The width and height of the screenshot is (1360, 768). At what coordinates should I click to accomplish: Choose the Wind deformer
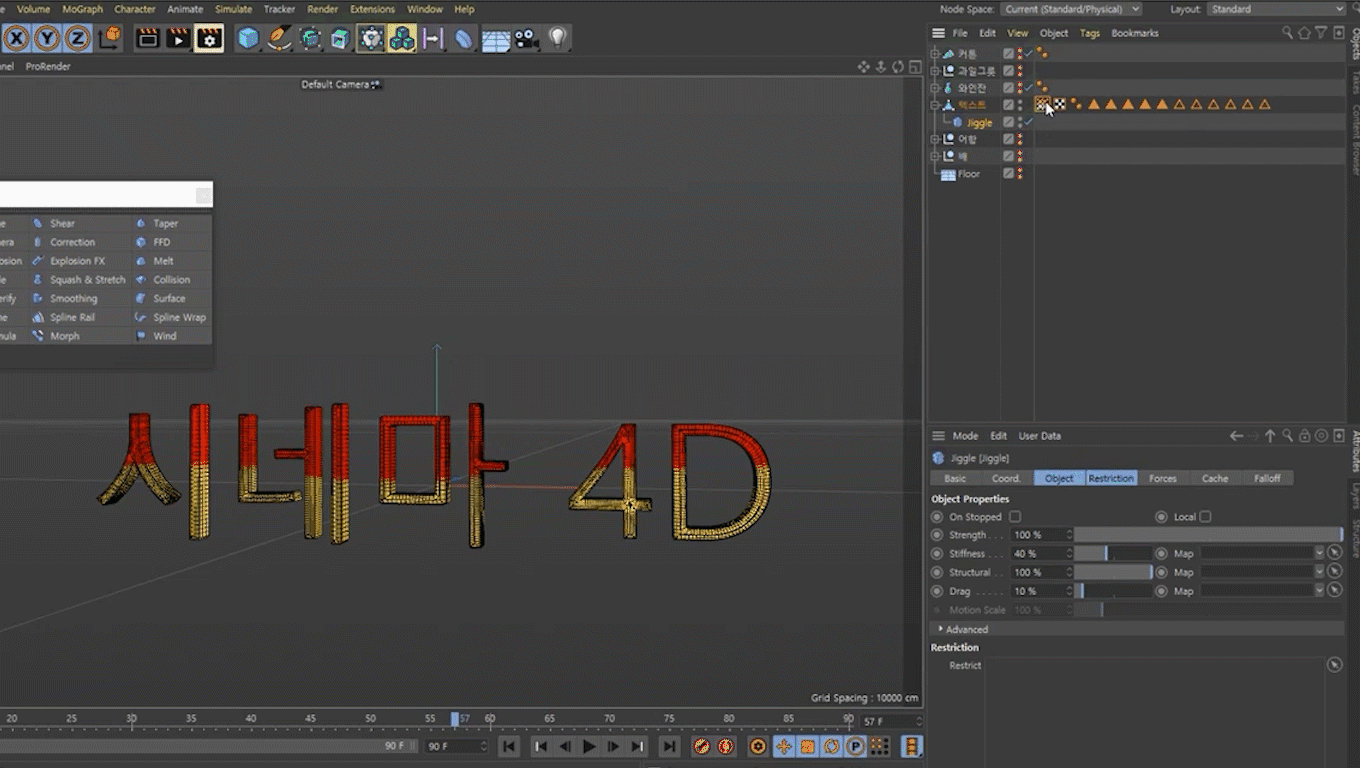(x=156, y=336)
